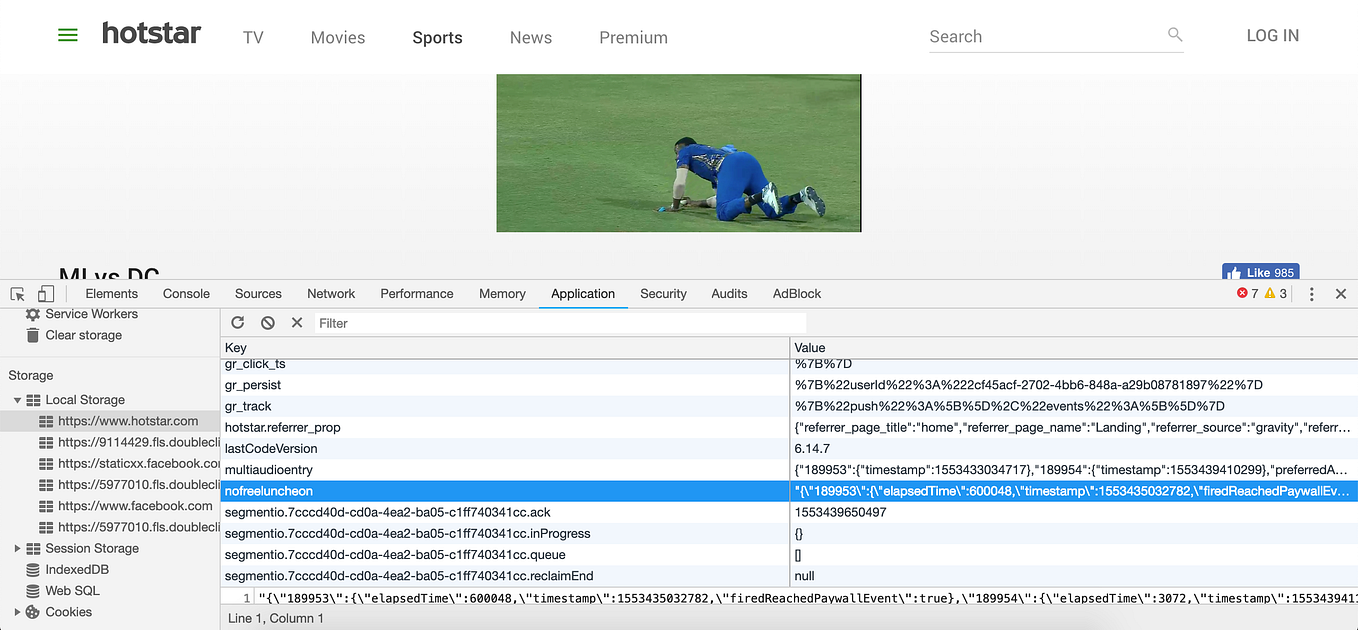Expand the Session Storage tree

[18, 549]
